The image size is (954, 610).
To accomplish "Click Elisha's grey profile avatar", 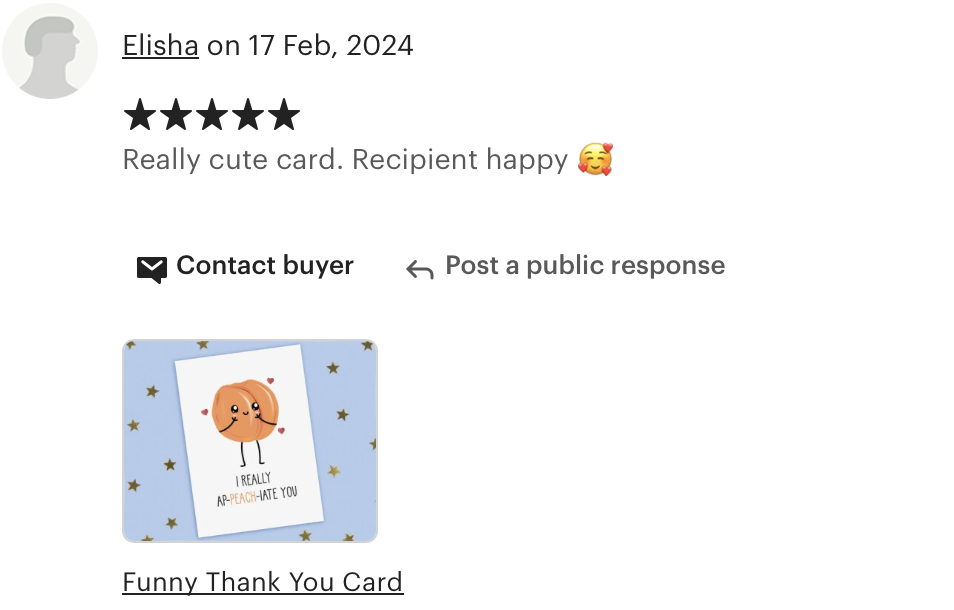I will tap(50, 51).
